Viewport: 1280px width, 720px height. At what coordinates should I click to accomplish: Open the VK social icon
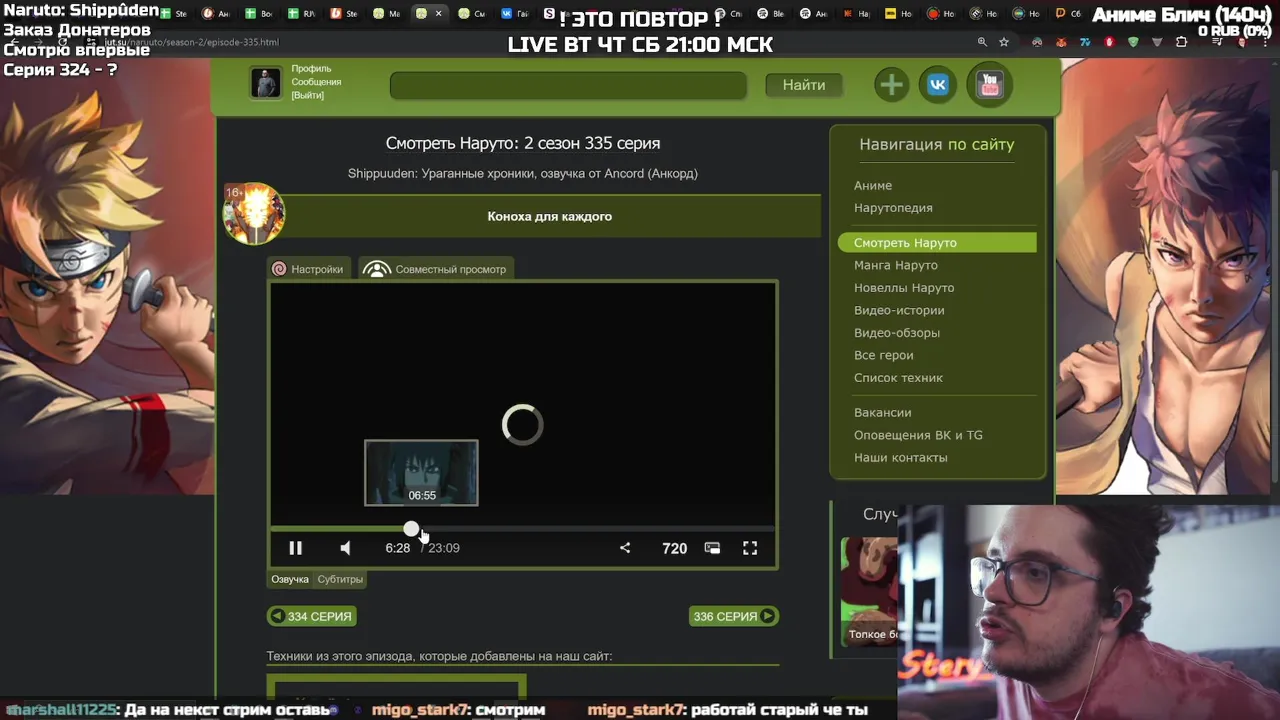coord(938,85)
